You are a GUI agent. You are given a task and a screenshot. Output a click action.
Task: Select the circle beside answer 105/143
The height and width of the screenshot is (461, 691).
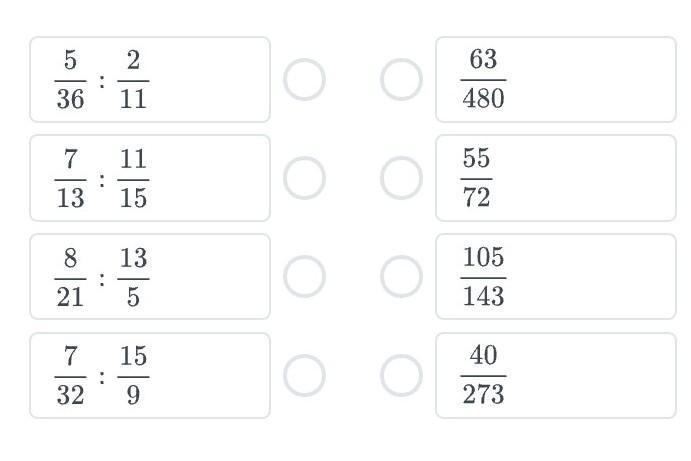tap(401, 277)
